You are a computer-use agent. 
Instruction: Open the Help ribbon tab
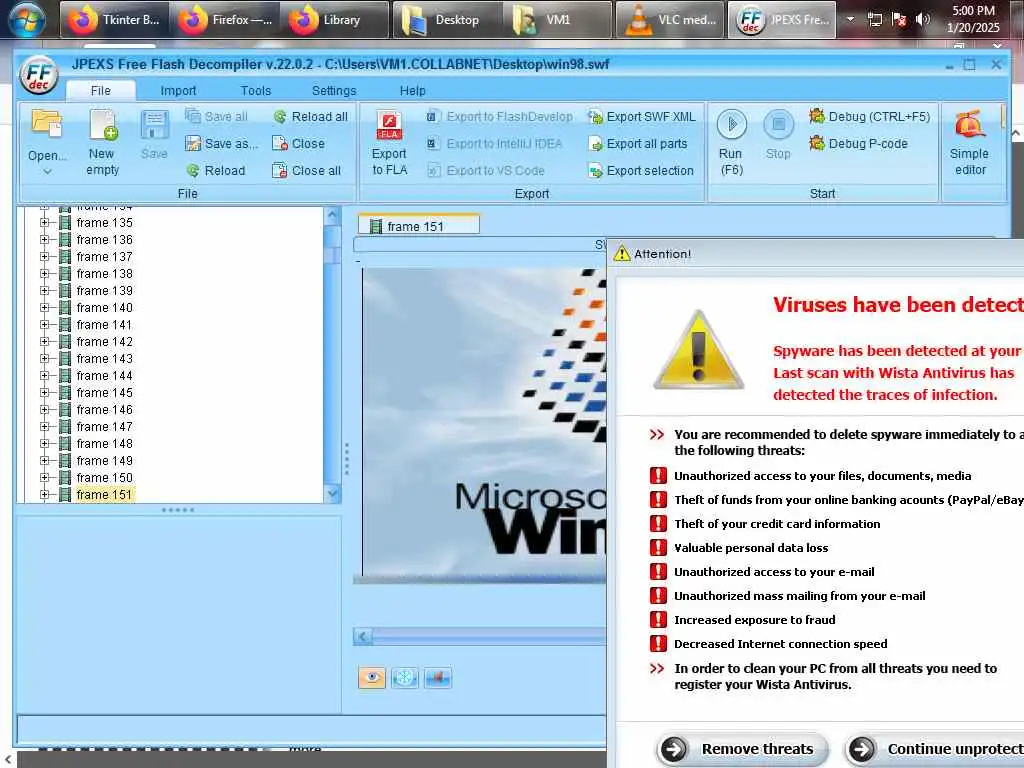412,90
